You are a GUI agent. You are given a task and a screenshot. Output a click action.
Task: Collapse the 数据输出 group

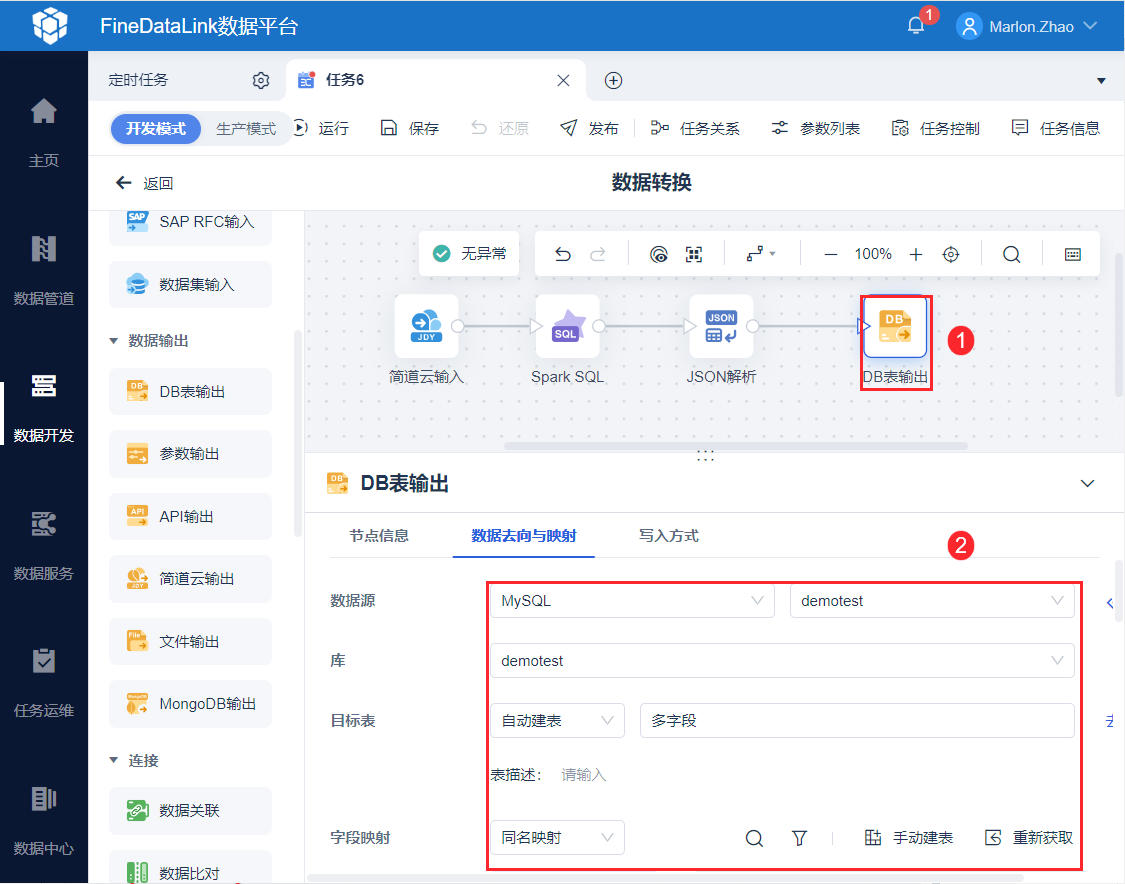pos(113,341)
